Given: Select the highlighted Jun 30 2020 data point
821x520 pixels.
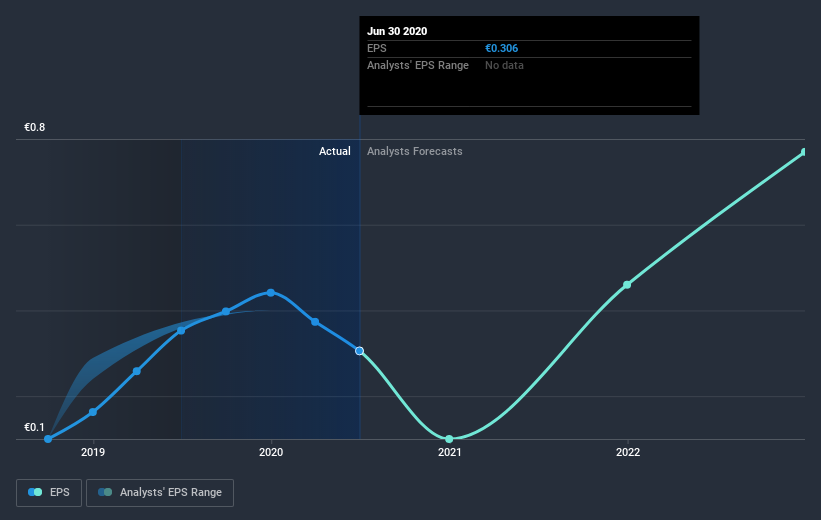Looking at the screenshot, I should pos(359,351).
